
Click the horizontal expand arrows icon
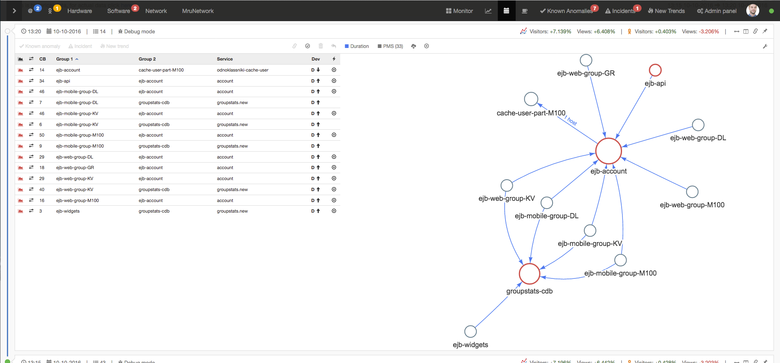[x=737, y=31]
